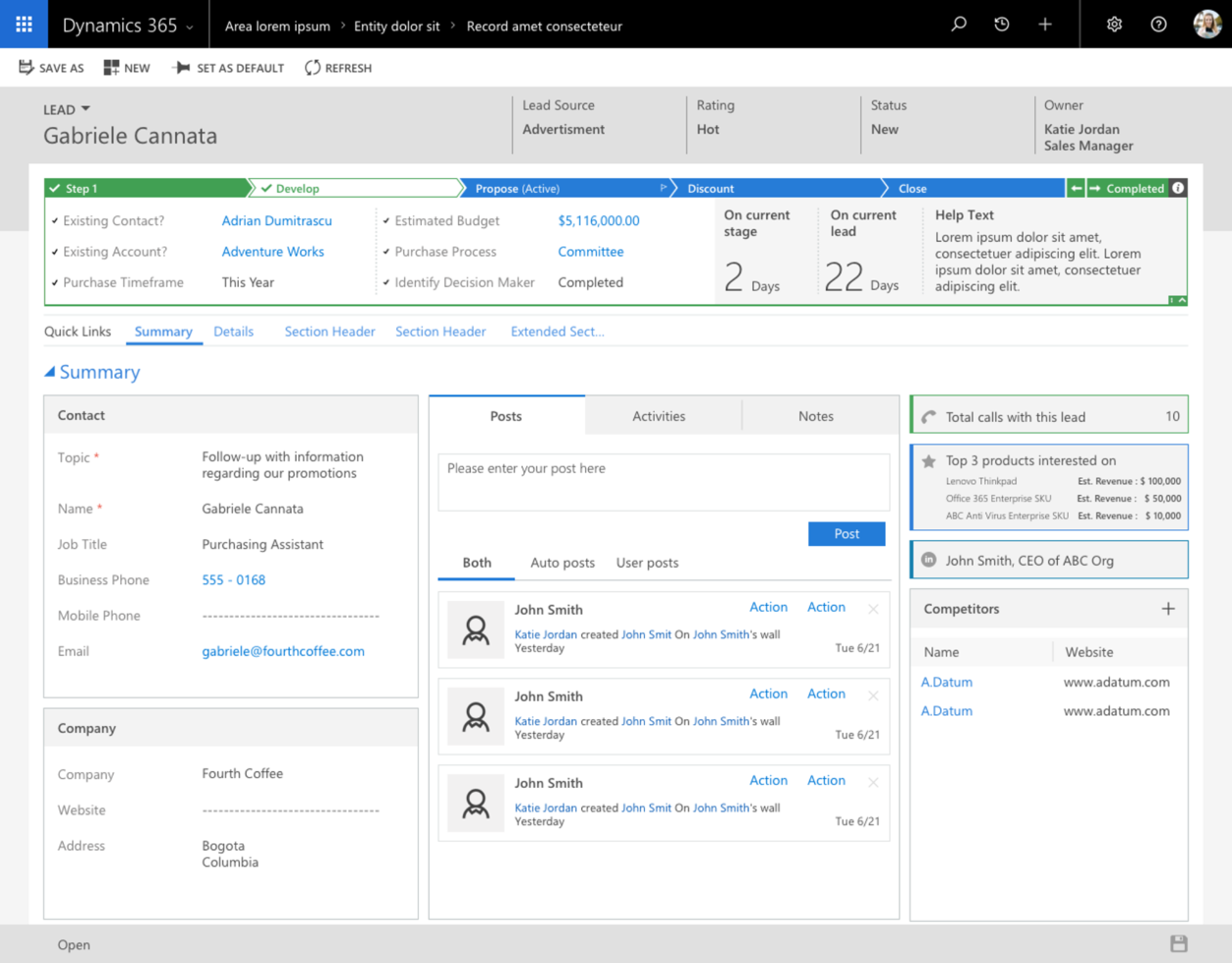Image resolution: width=1232 pixels, height=963 pixels.
Task: Open recent items history icon
Action: point(1002,24)
